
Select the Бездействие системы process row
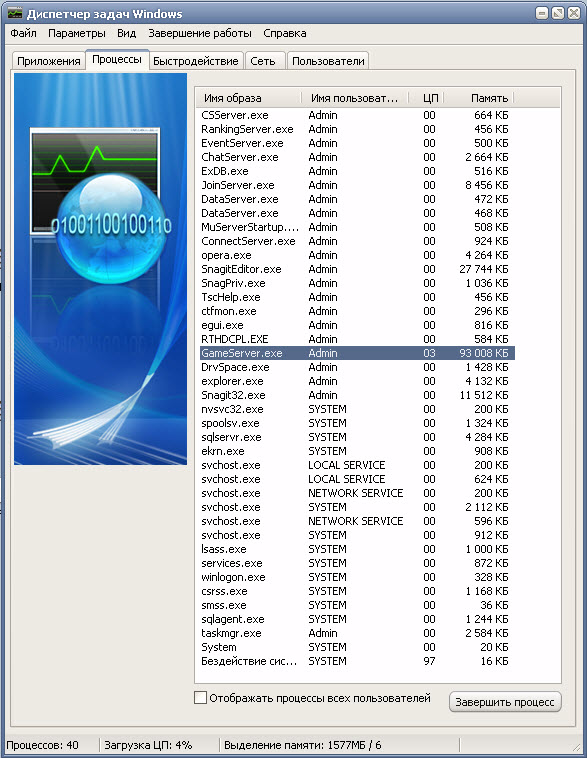[357, 662]
